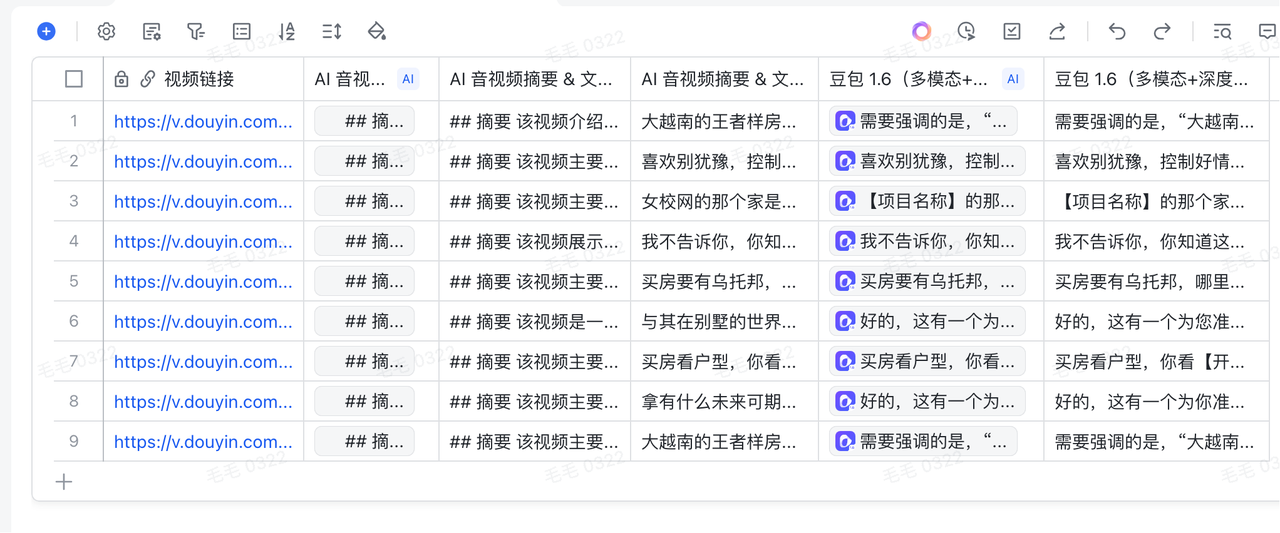Tick the select-all checkbox in header
1280x533 pixels.
pyautogui.click(x=74, y=79)
